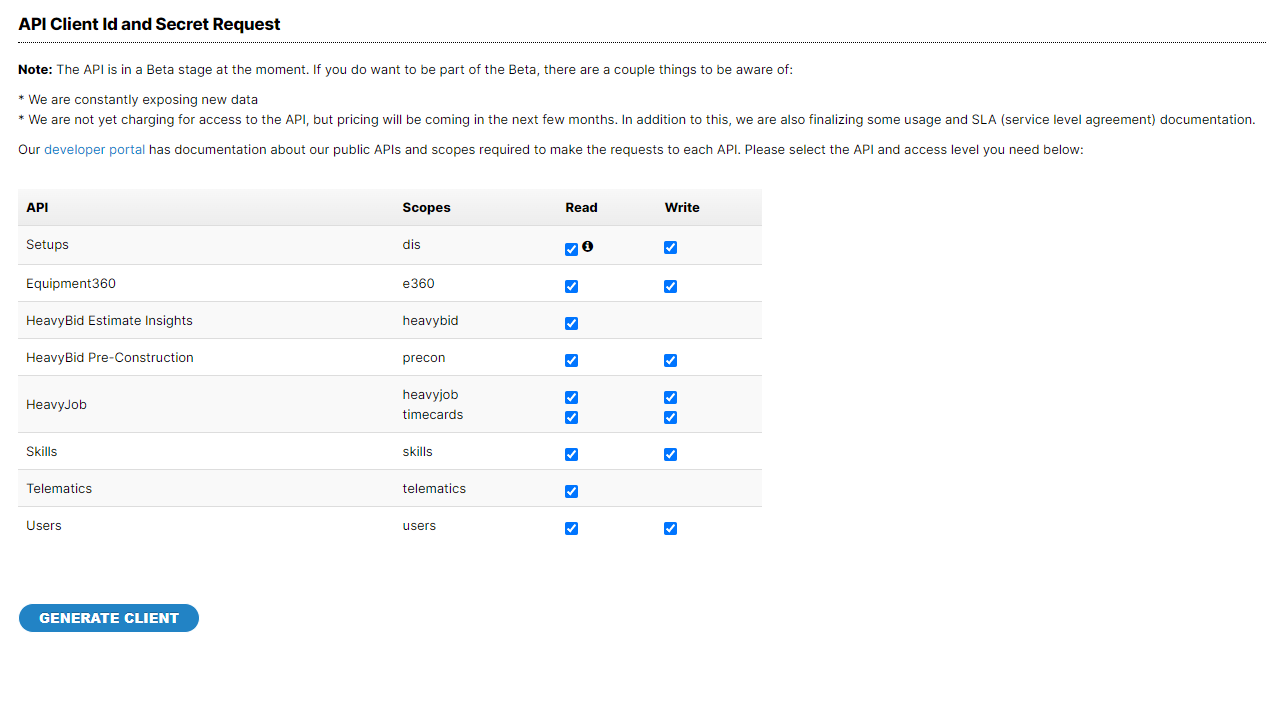This screenshot has width=1267, height=728.
Task: Disable Write access for Setups
Action: point(670,247)
